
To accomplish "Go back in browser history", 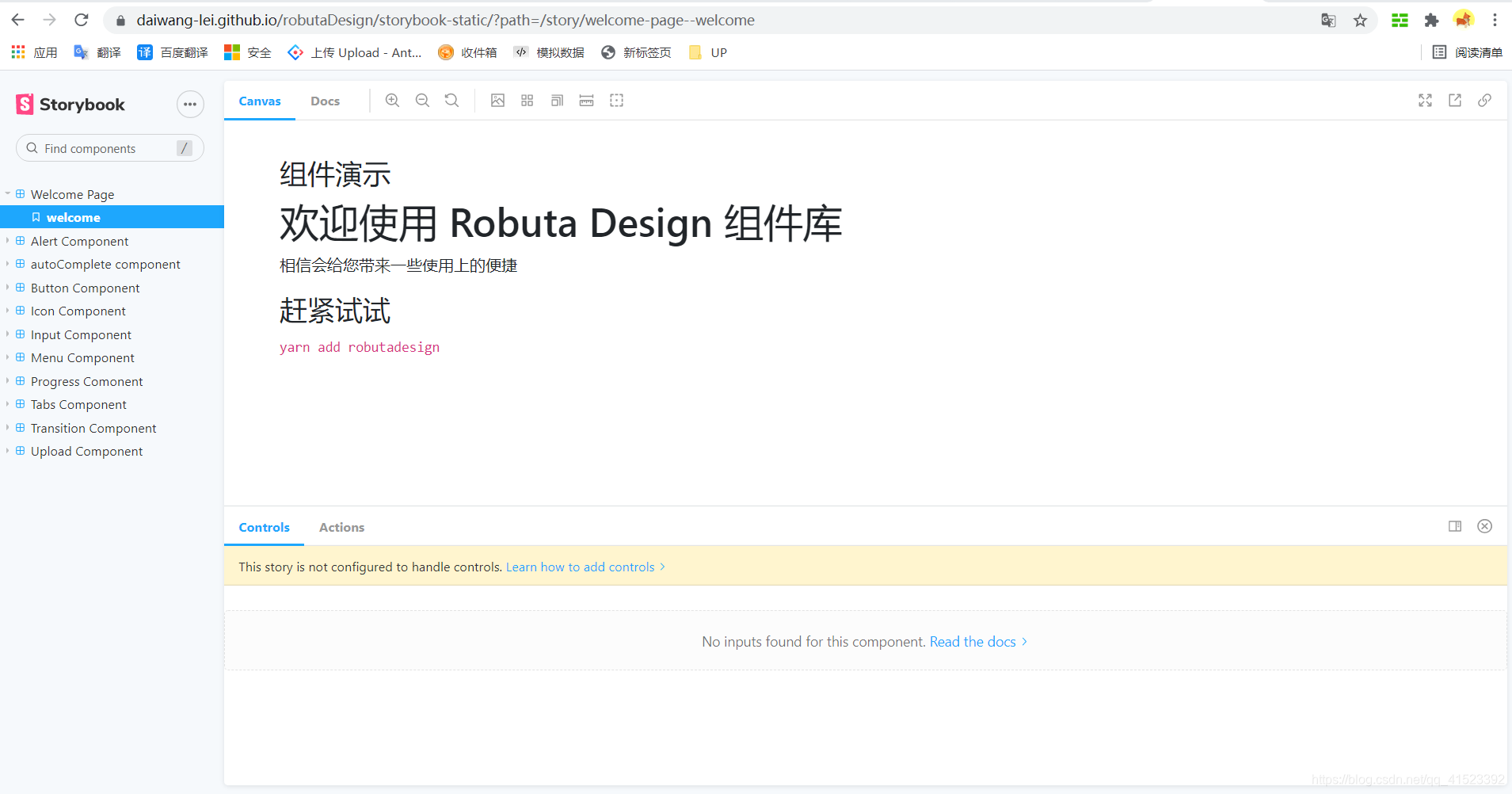I will pos(18,20).
